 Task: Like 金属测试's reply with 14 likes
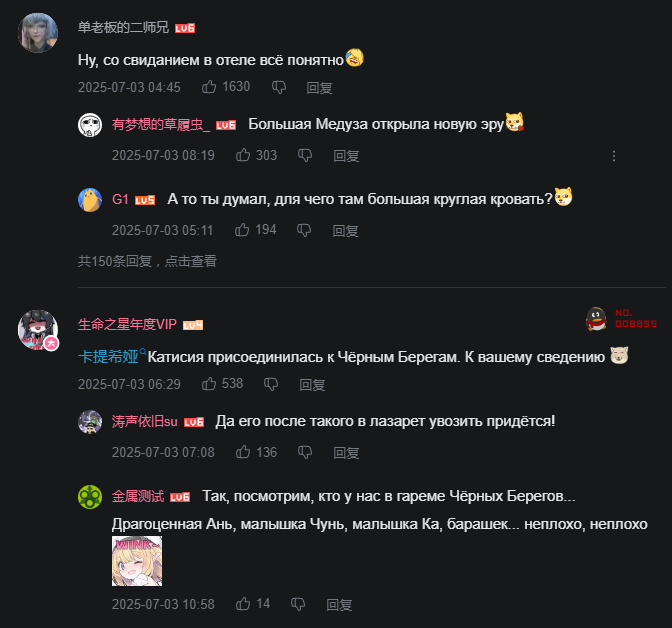point(243,604)
